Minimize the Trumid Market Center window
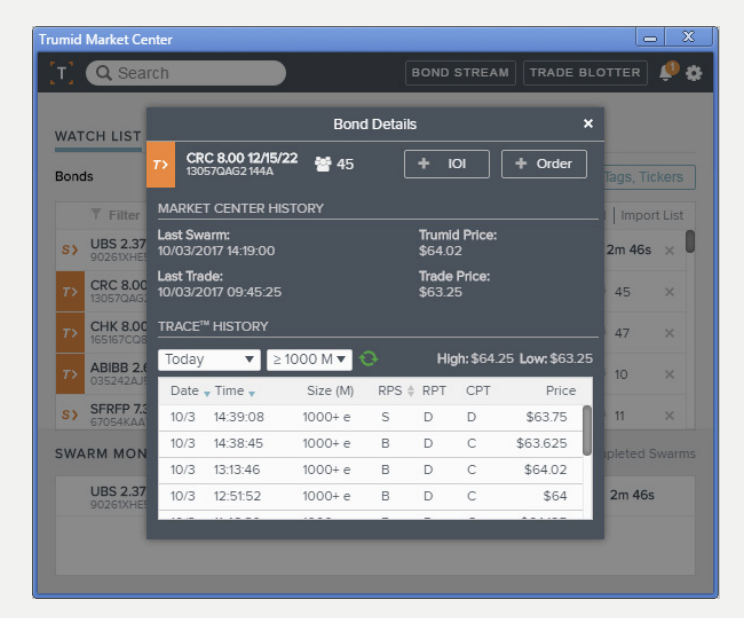 651,37
